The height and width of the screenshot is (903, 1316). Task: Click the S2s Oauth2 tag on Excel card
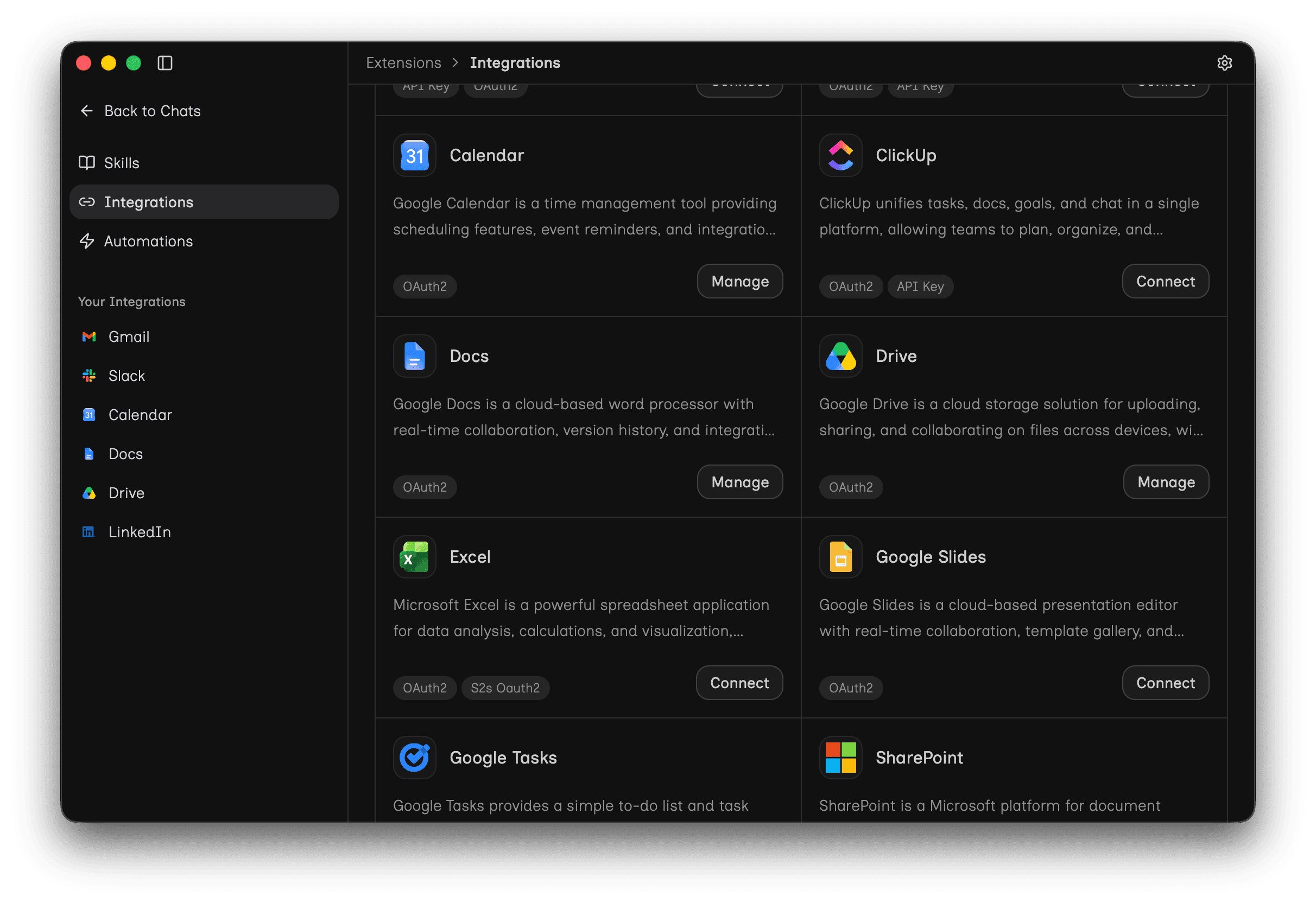tap(505, 689)
